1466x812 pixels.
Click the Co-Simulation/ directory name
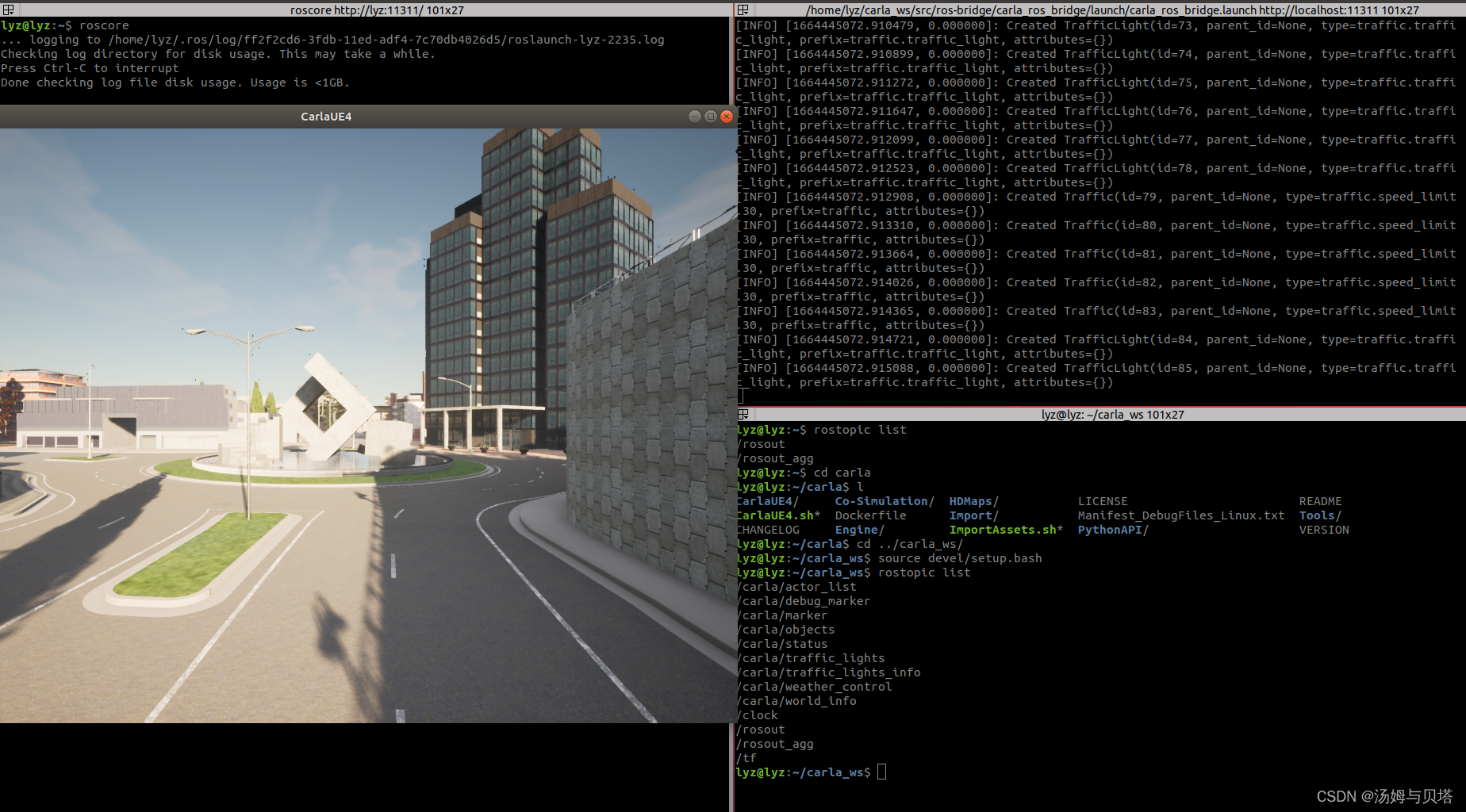coord(885,501)
